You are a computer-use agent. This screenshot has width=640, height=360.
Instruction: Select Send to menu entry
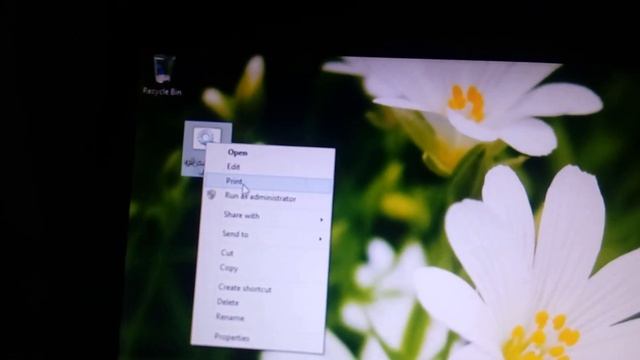pos(235,234)
